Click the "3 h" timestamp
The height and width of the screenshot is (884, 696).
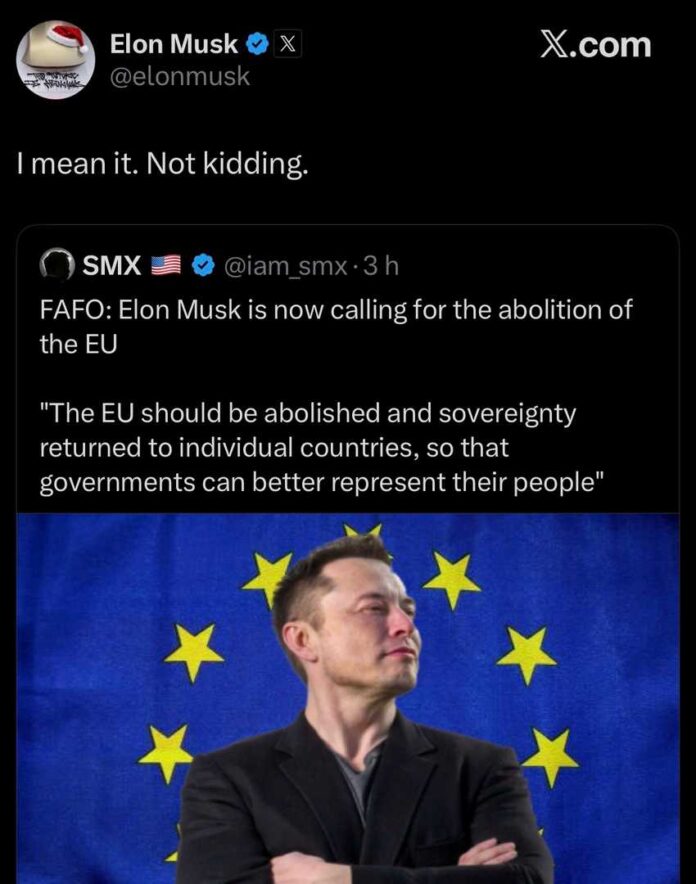point(382,266)
